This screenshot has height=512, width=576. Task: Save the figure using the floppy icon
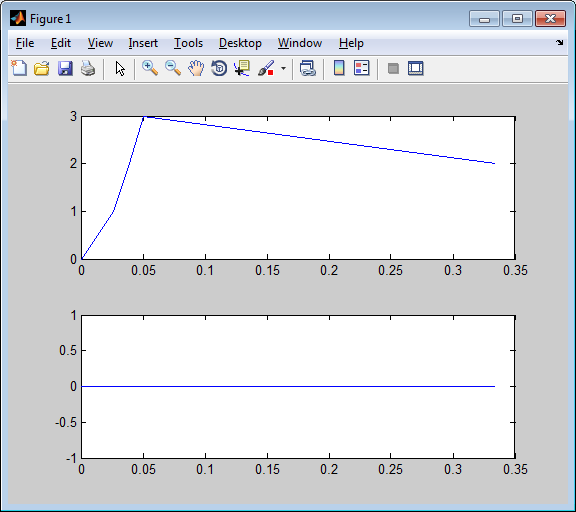[65, 68]
